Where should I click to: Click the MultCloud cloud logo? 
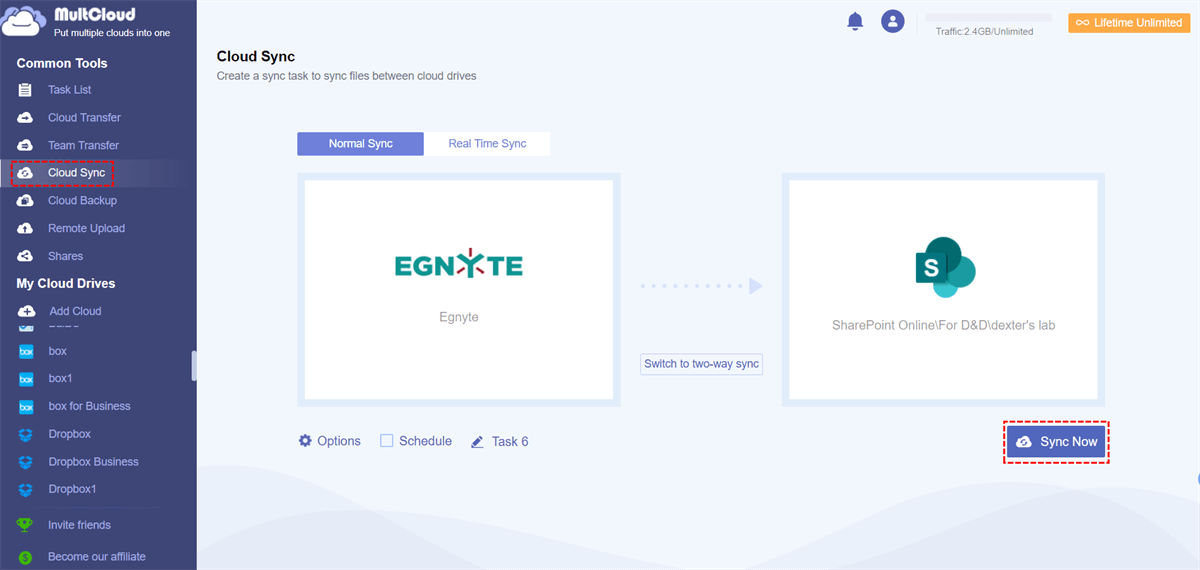(x=25, y=23)
